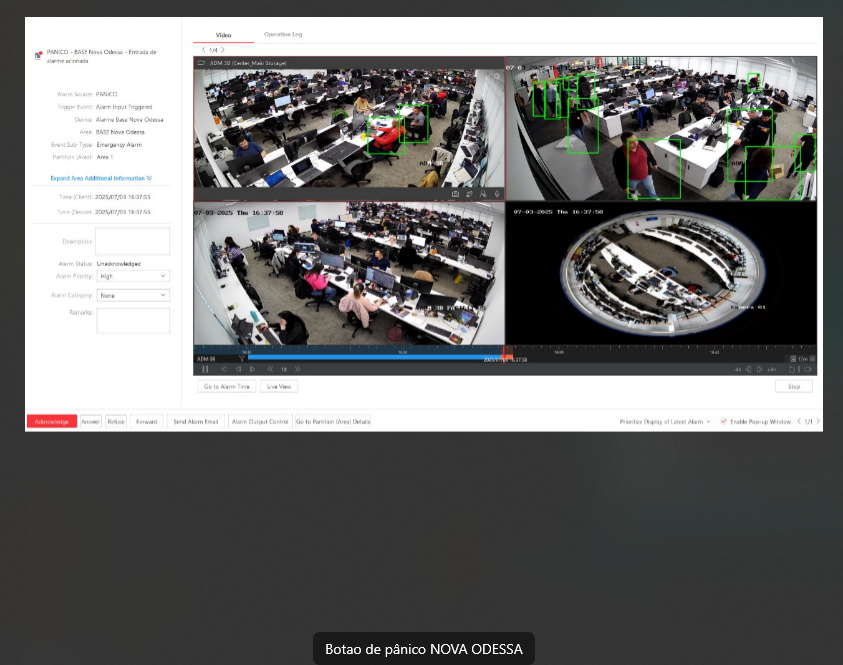Image resolution: width=843 pixels, height=665 pixels.
Task: Go to previous camera page arrow
Action: (203, 49)
